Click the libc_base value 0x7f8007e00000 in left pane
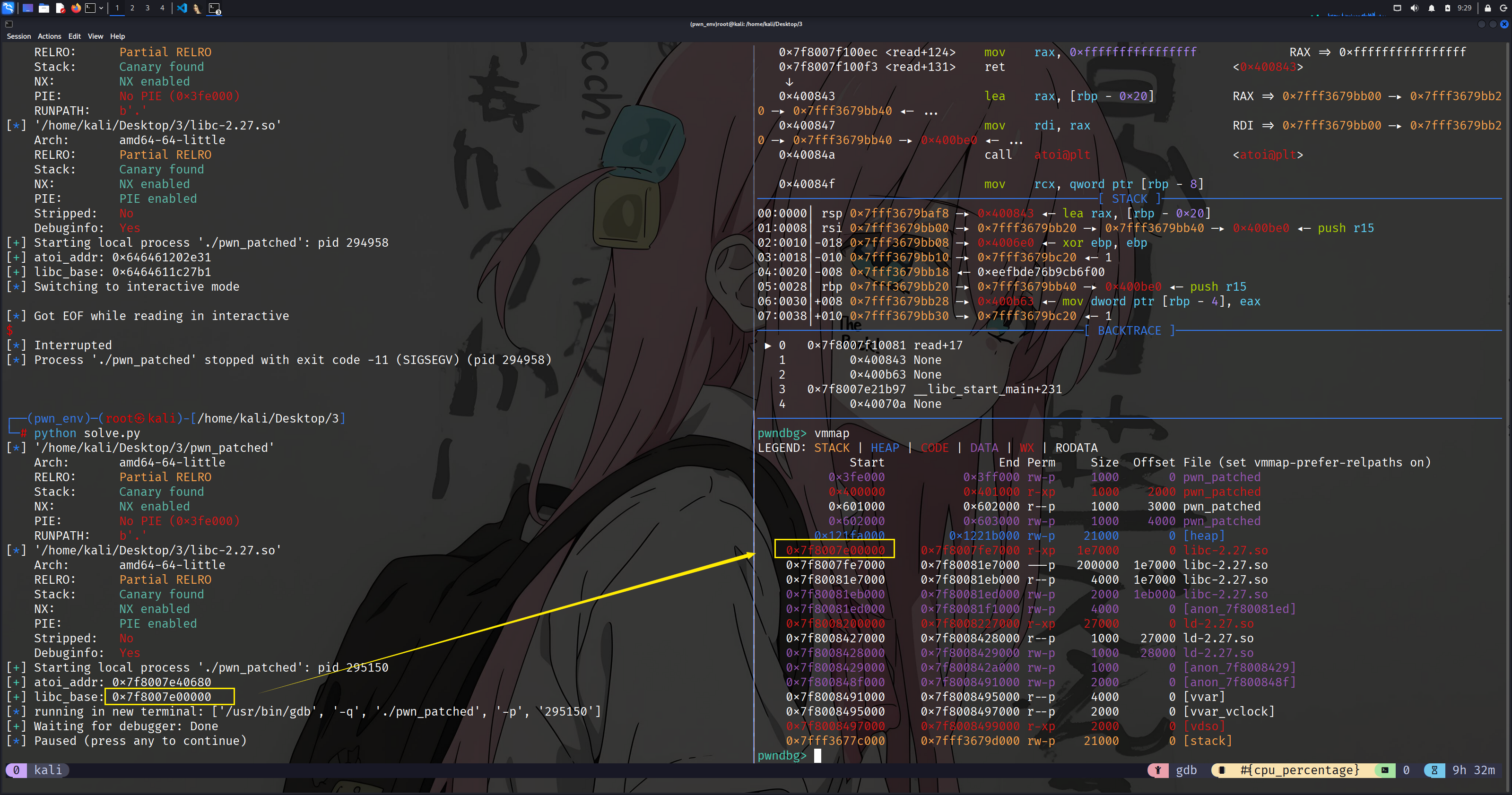The width and height of the screenshot is (1512, 795). pos(161,697)
